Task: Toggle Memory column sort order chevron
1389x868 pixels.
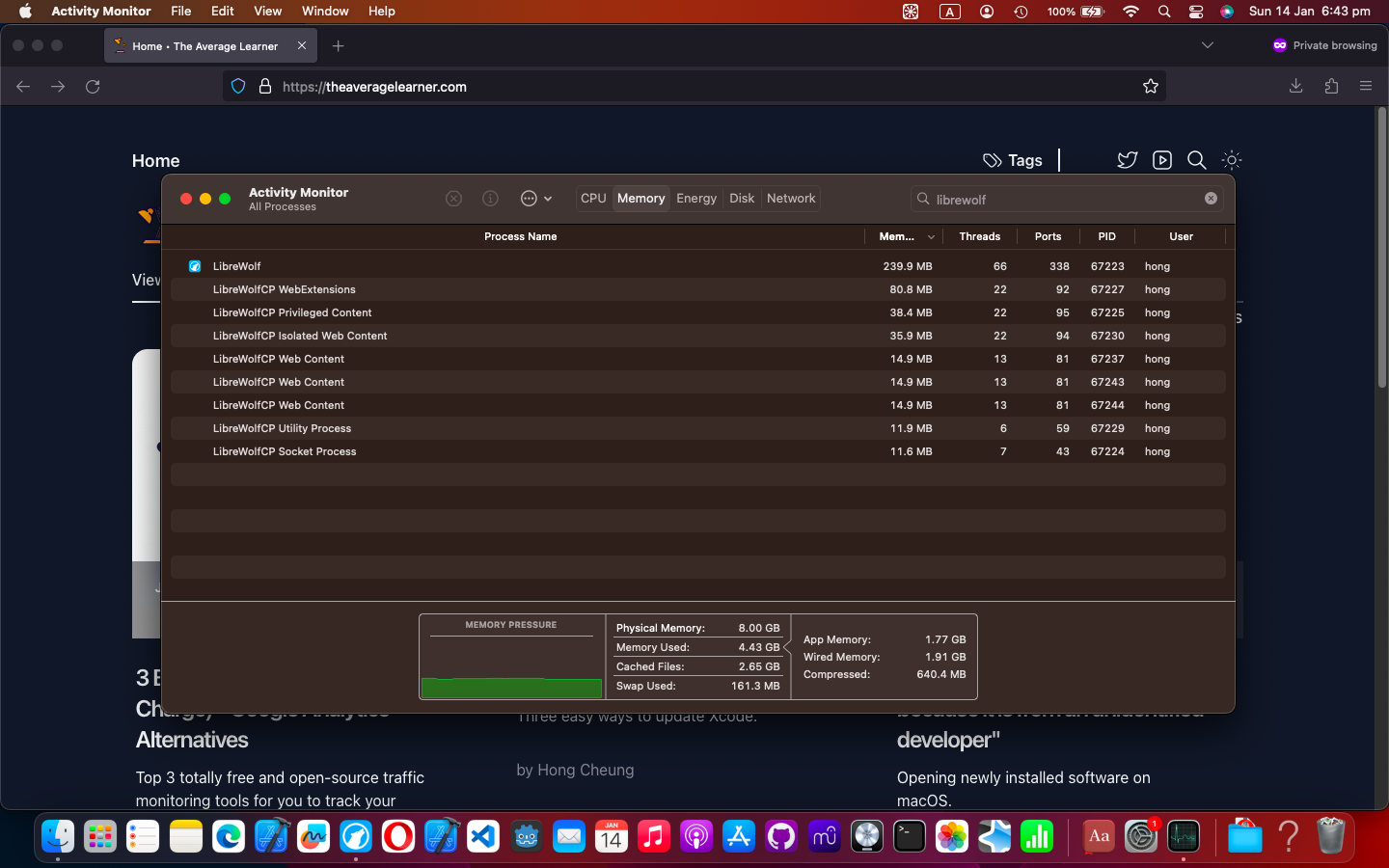Action: [x=931, y=237]
